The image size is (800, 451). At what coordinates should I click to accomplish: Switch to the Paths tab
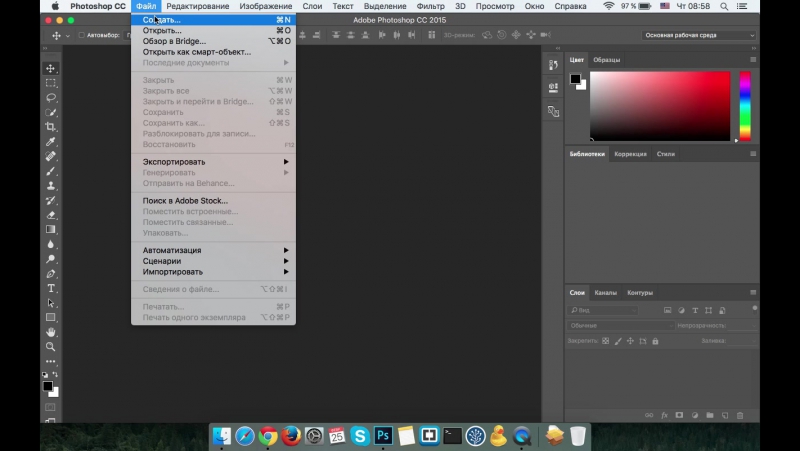click(640, 292)
